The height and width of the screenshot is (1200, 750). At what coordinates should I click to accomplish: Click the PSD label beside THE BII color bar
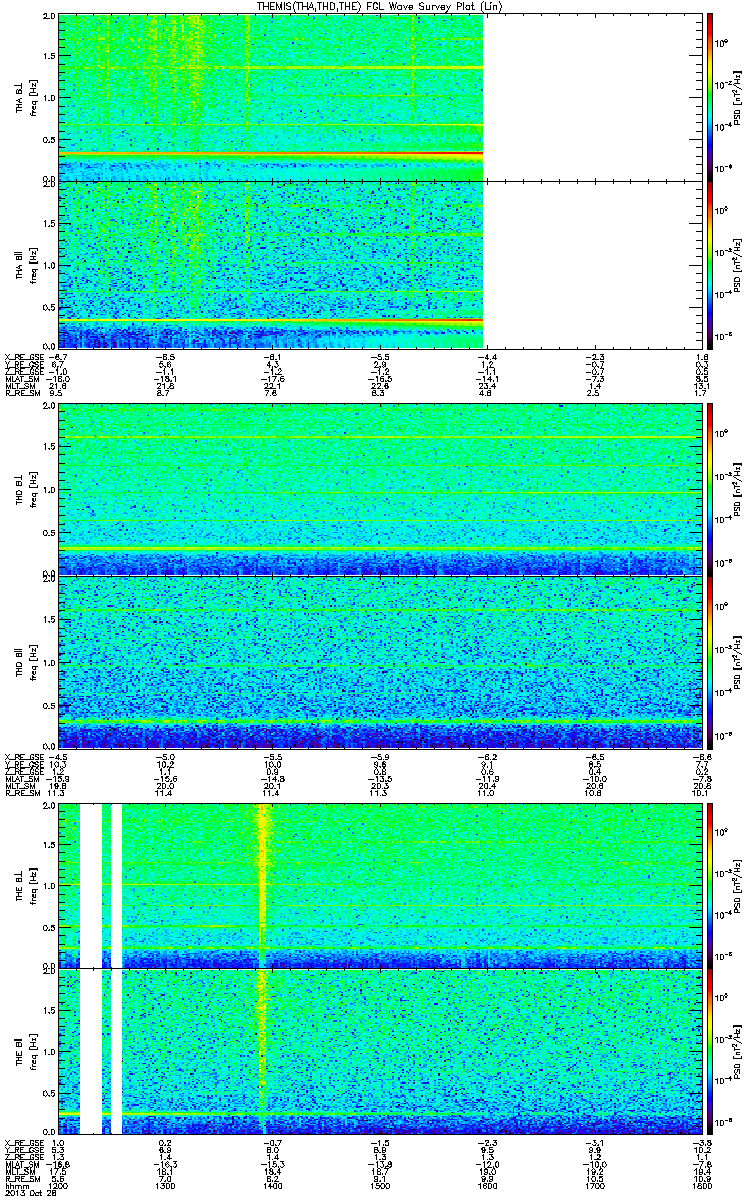(739, 1051)
